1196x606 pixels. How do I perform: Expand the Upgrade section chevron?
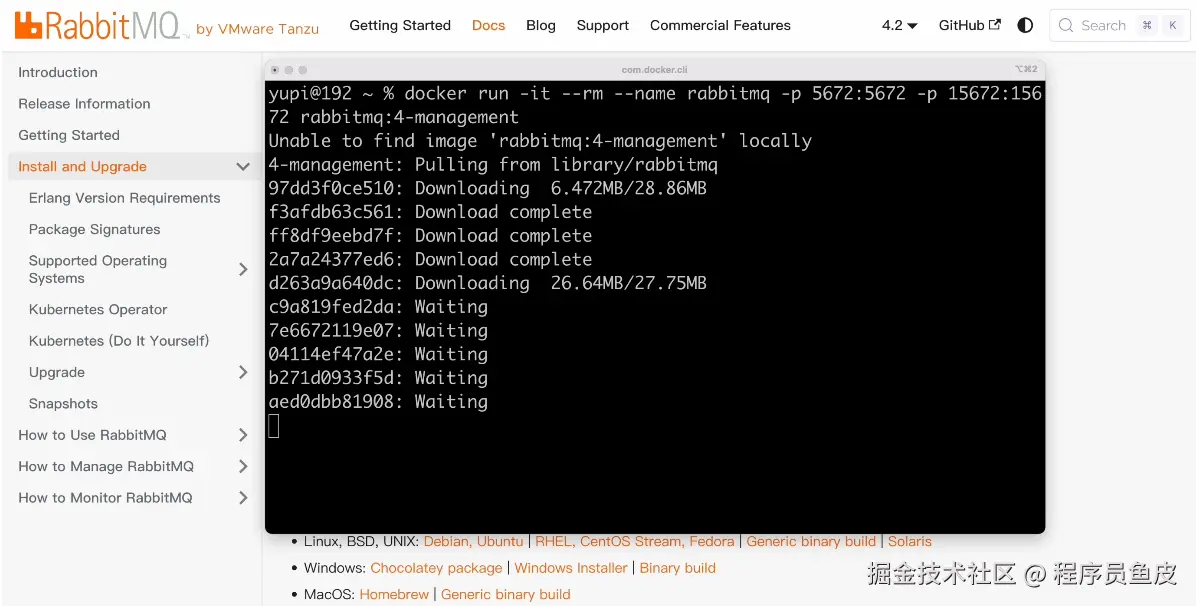[x=243, y=372]
